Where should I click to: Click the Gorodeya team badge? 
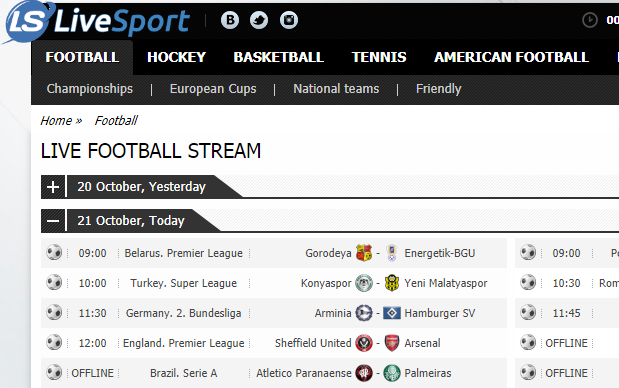[364, 253]
